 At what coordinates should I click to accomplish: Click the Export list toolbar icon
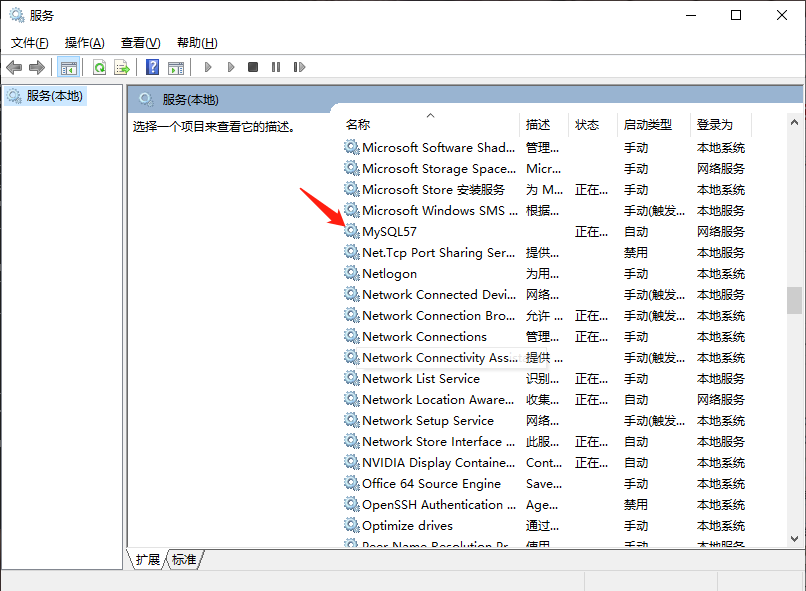pyautogui.click(x=122, y=67)
